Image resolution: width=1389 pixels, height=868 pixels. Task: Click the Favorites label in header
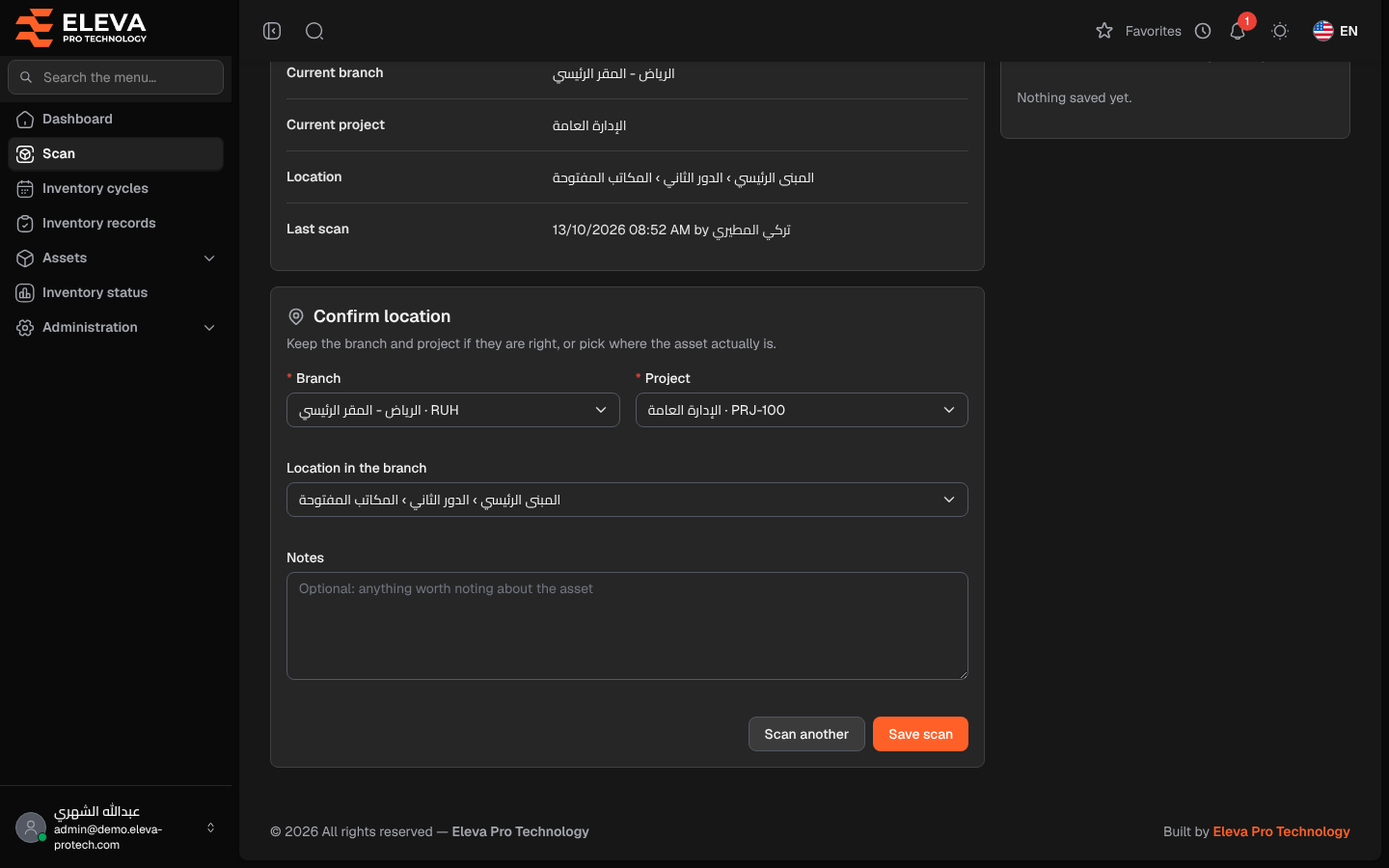(x=1153, y=31)
